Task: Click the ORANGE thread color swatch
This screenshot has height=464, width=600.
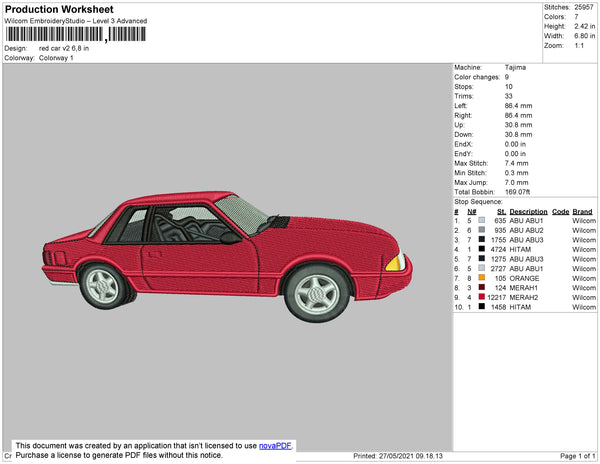Action: point(481,277)
